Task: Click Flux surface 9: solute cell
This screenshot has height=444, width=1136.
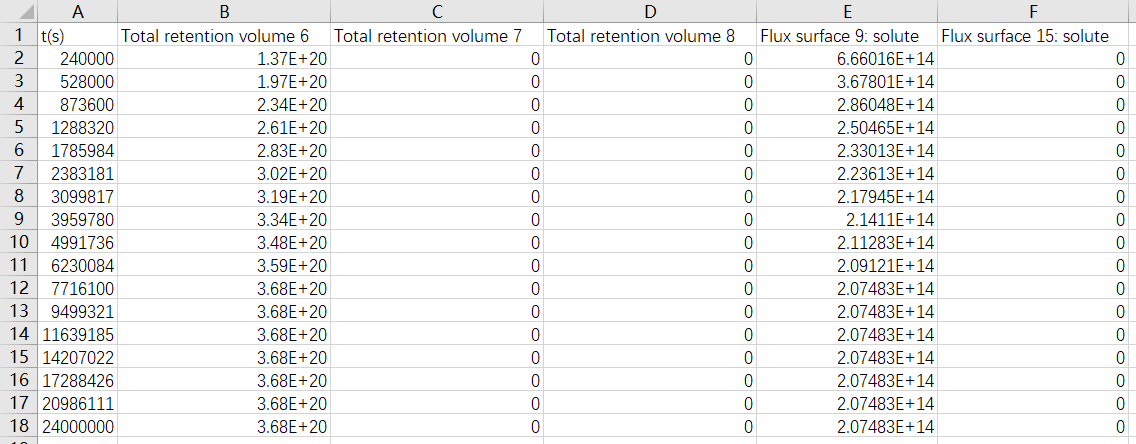Action: click(x=847, y=36)
